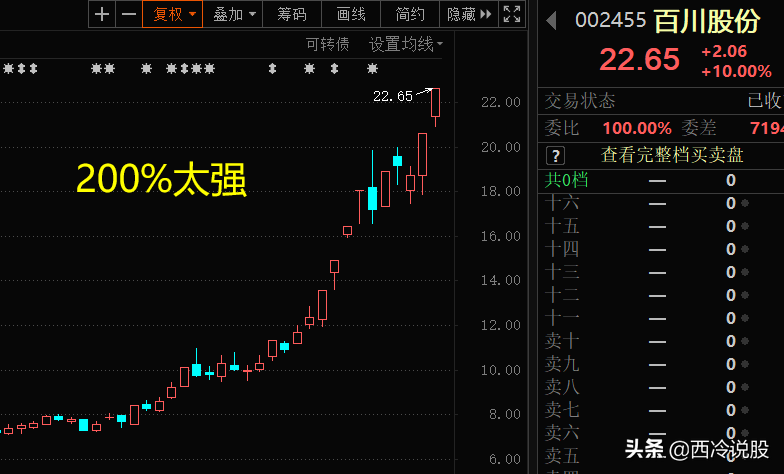The height and width of the screenshot is (474, 784).
Task: Click the last news marker above candles
Action: [x=372, y=68]
